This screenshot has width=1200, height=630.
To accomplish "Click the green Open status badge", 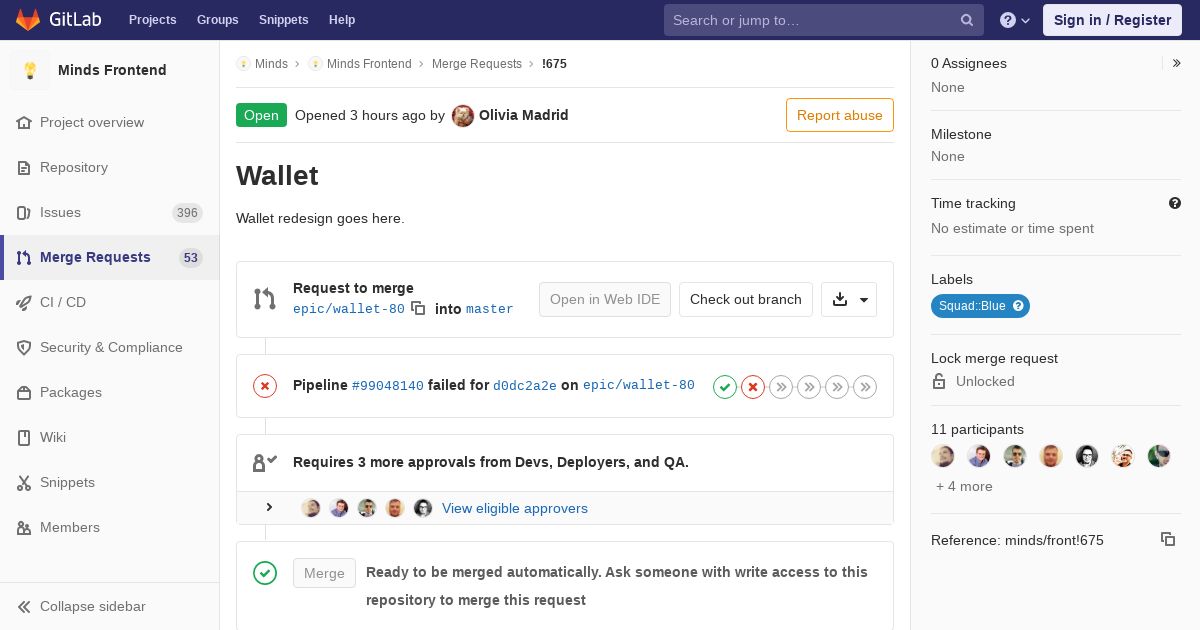I will 261,115.
